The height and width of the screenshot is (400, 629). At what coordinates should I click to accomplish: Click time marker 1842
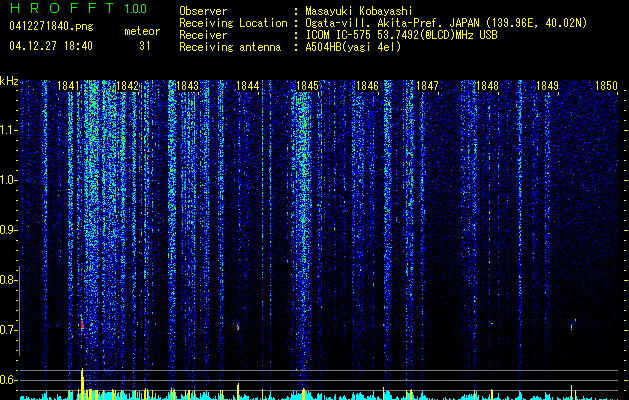click(128, 86)
